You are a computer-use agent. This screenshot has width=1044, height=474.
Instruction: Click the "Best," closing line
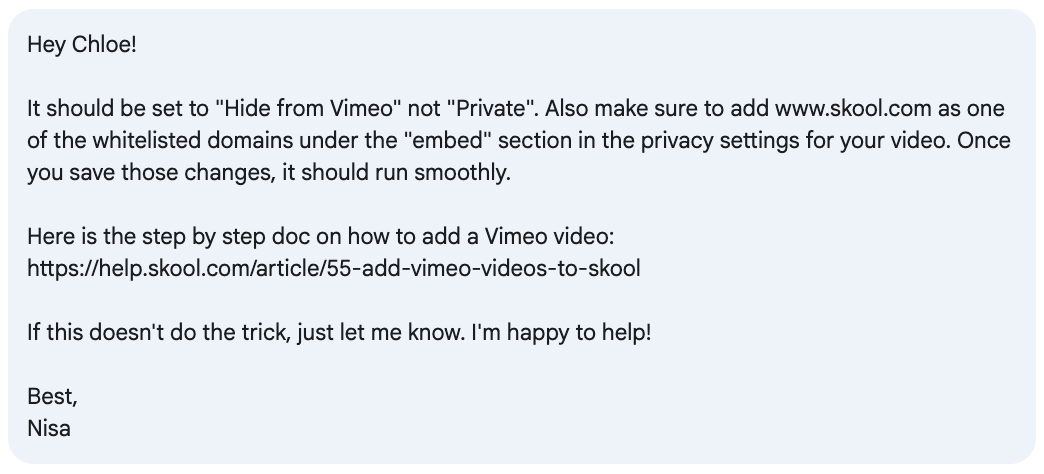click(x=53, y=396)
